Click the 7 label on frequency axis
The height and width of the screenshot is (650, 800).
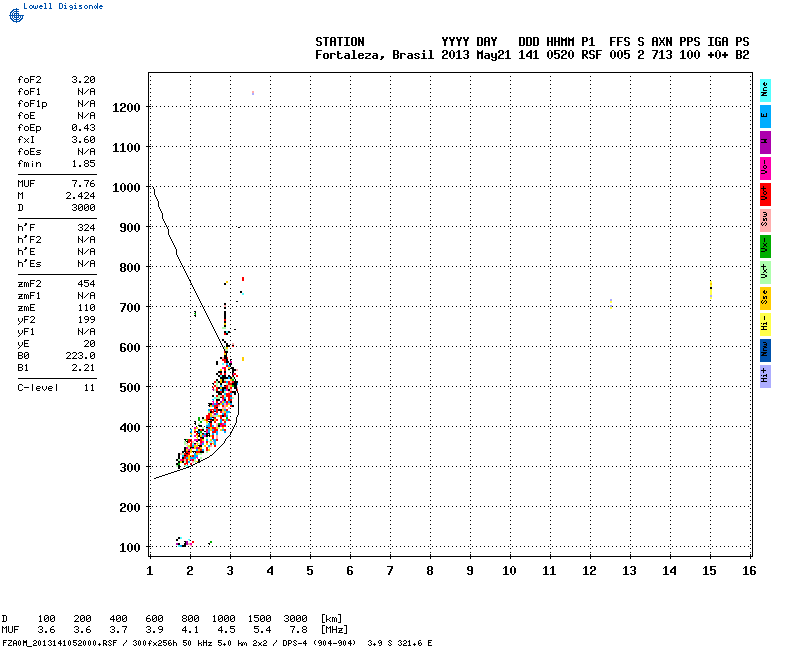tap(390, 571)
